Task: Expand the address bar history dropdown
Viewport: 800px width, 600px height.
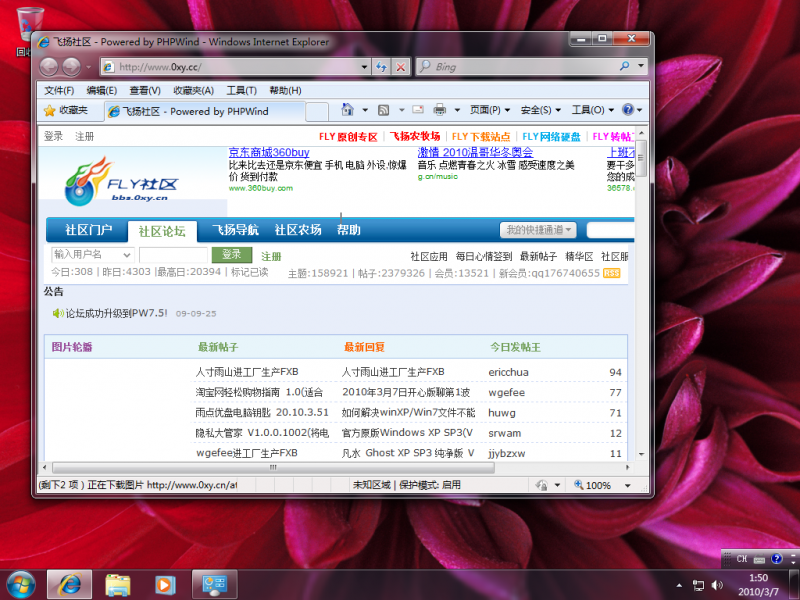Action: 364,67
